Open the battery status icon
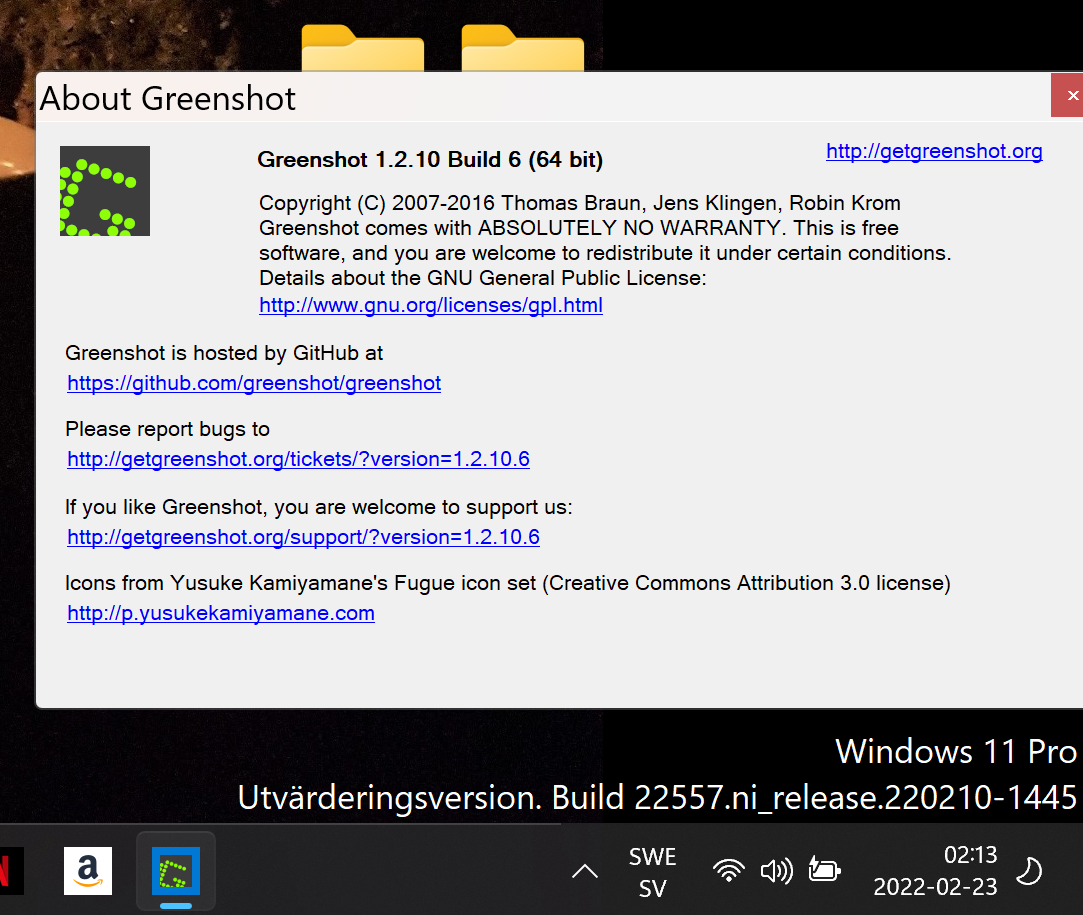Image resolution: width=1083 pixels, height=915 pixels. 824,870
